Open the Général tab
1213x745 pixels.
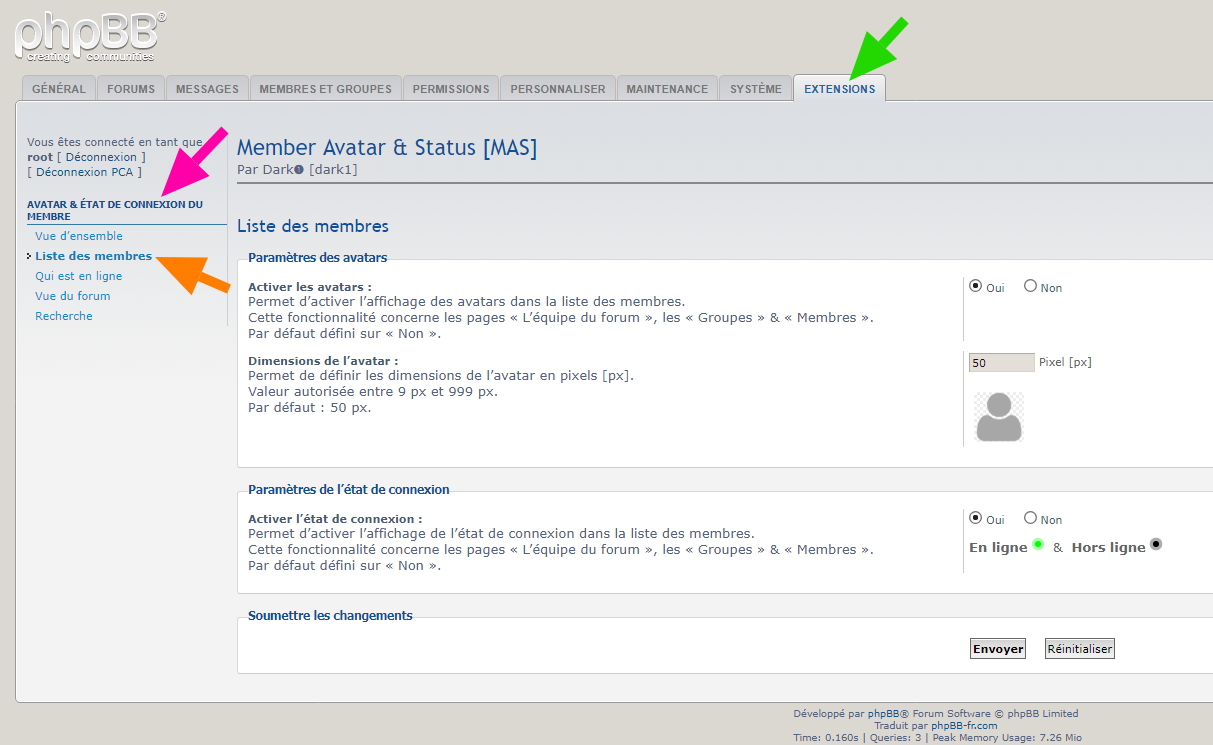[x=59, y=89]
